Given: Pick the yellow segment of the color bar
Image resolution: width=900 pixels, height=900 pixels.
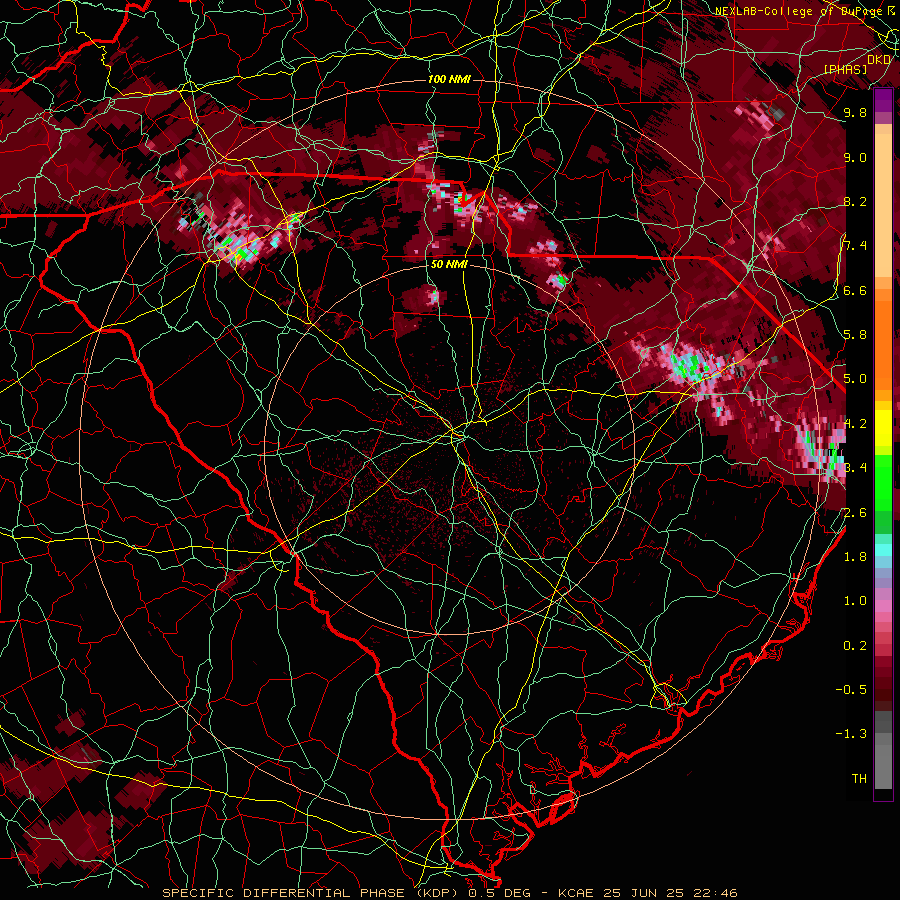Looking at the screenshot, I should click(883, 428).
